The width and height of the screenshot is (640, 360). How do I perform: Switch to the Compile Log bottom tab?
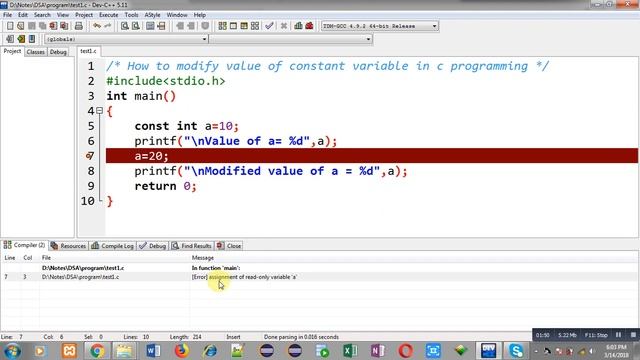point(113,246)
